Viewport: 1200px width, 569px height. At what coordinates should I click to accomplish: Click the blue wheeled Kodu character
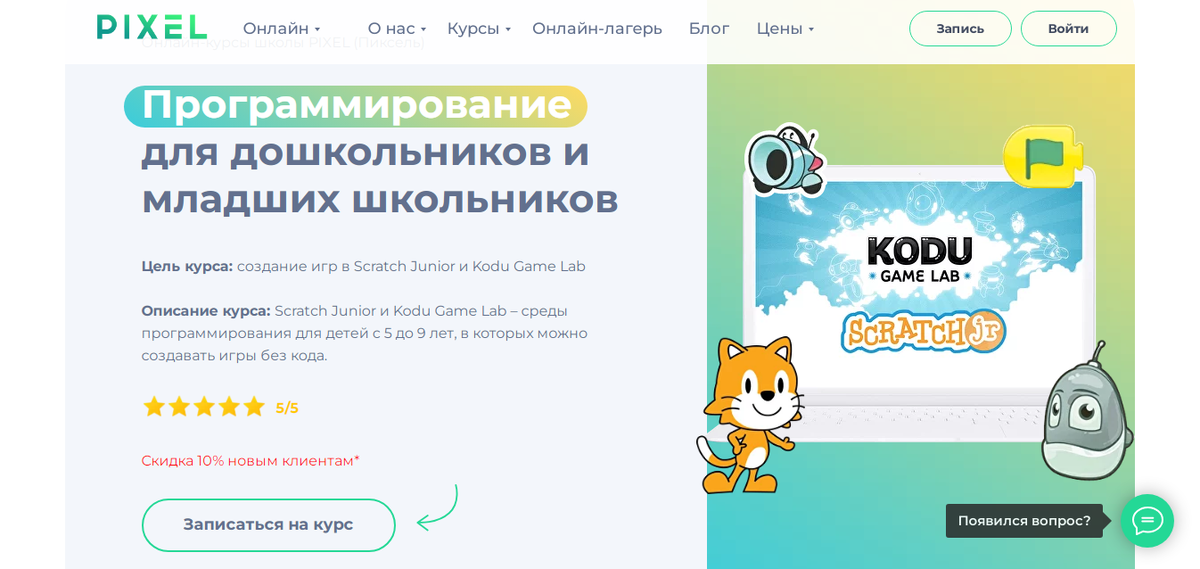click(x=785, y=160)
